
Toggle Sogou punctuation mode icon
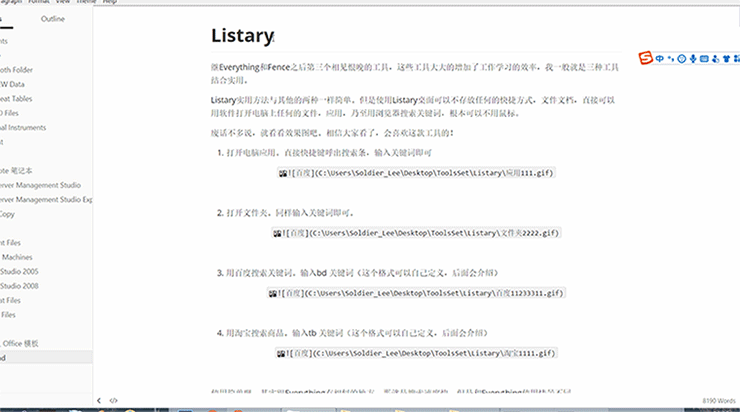pos(671,58)
